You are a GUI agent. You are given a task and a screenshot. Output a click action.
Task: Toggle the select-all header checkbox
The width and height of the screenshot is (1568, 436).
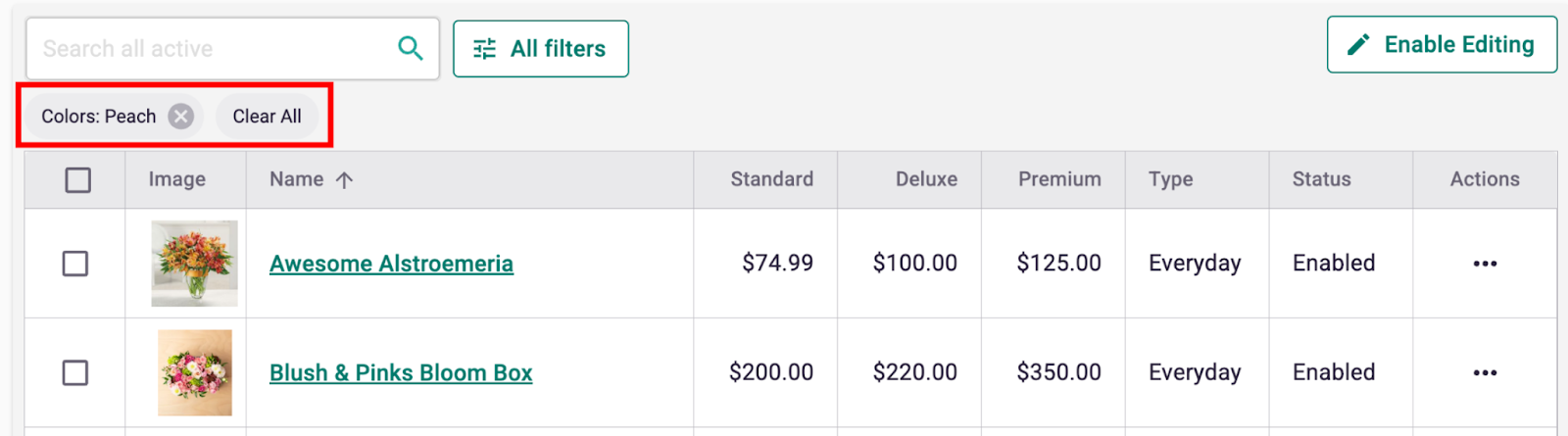(x=77, y=180)
